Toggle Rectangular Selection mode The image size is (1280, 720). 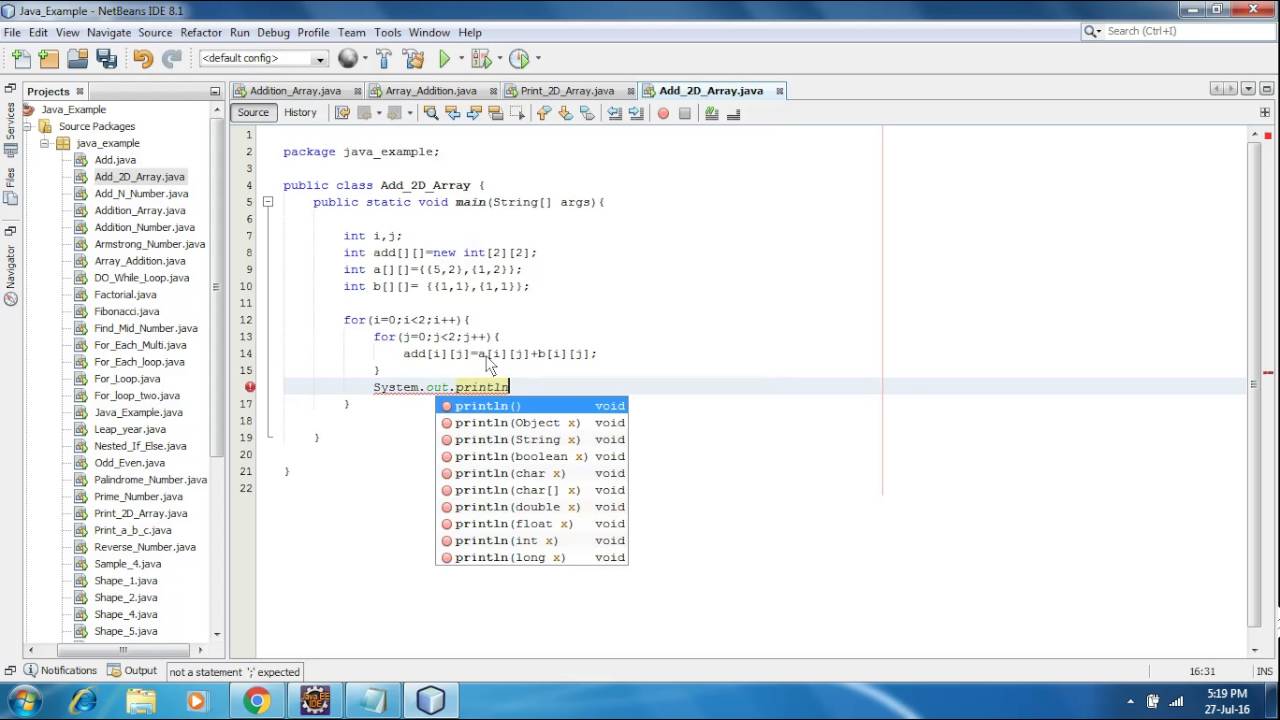tap(517, 113)
